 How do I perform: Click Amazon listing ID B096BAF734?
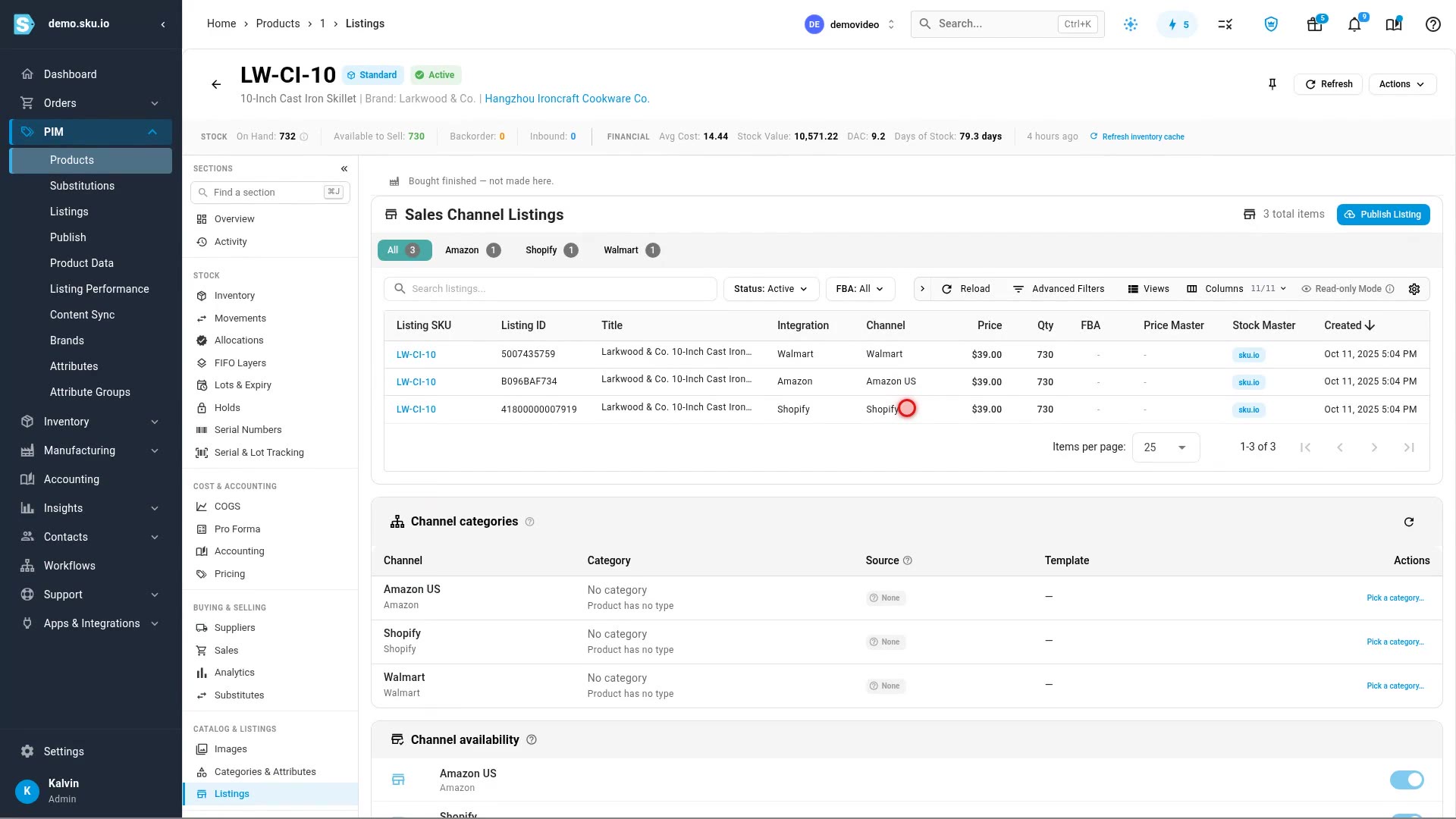(529, 381)
